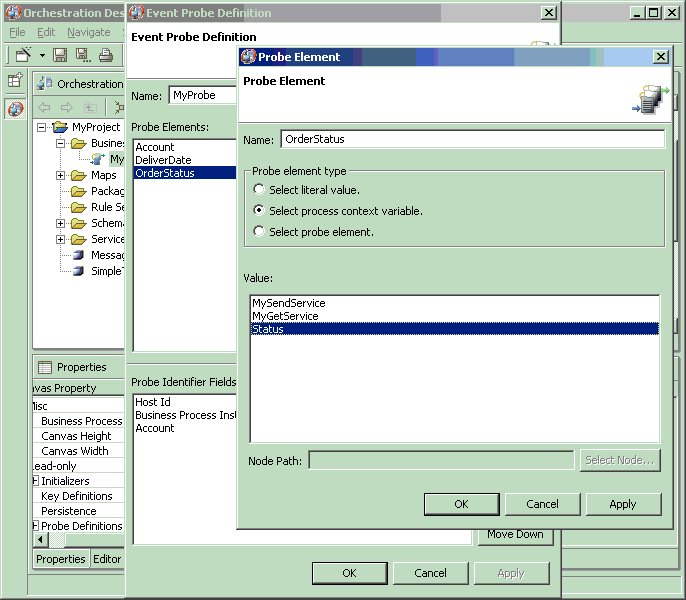
Task: Expand Probe Definitions property row
Action: pos(35,526)
